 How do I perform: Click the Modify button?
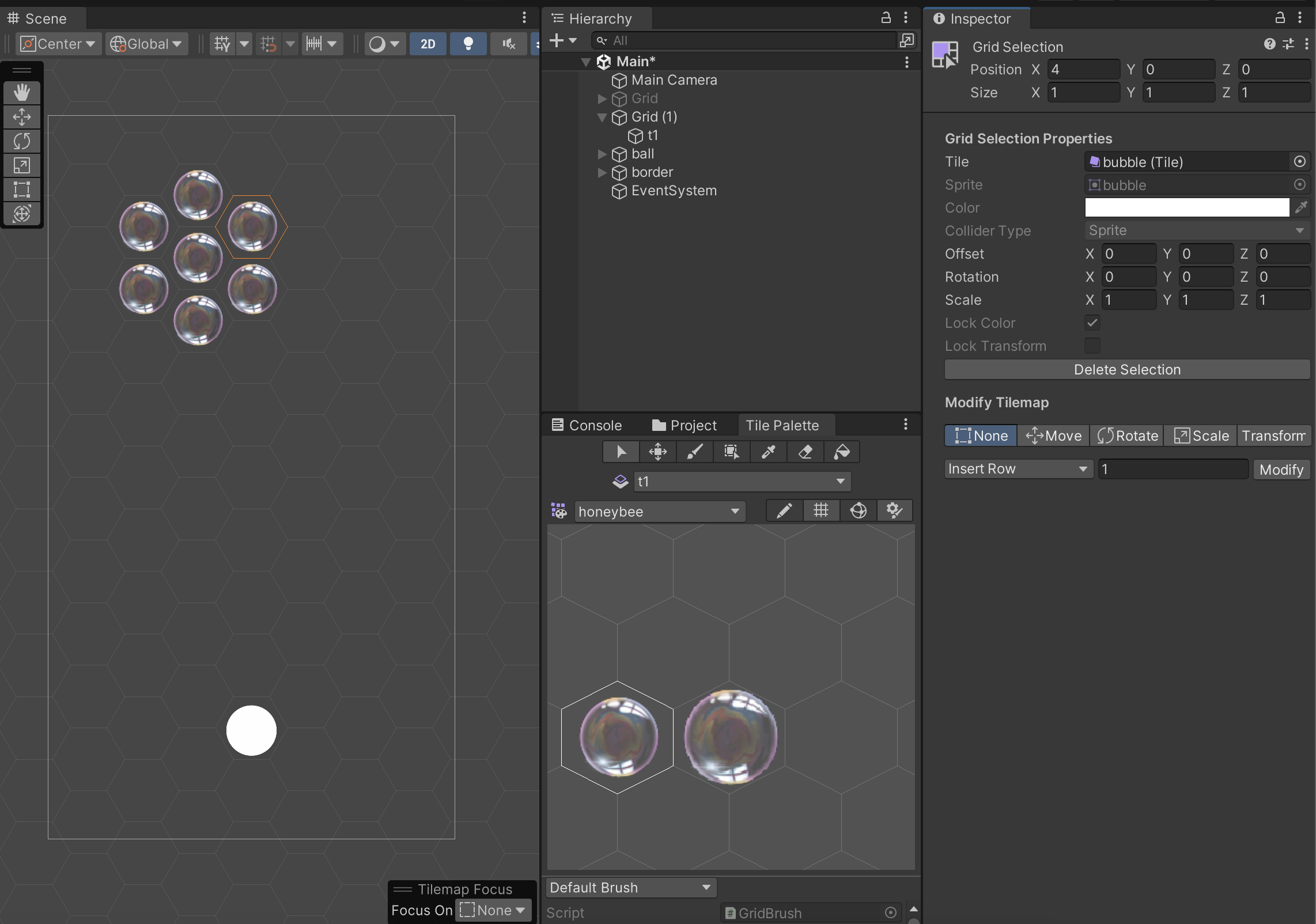1281,469
